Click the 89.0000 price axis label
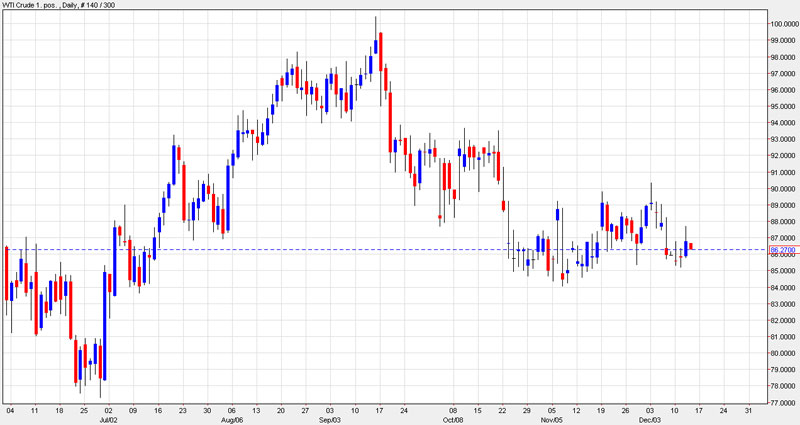The height and width of the screenshot is (425, 800). 784,205
